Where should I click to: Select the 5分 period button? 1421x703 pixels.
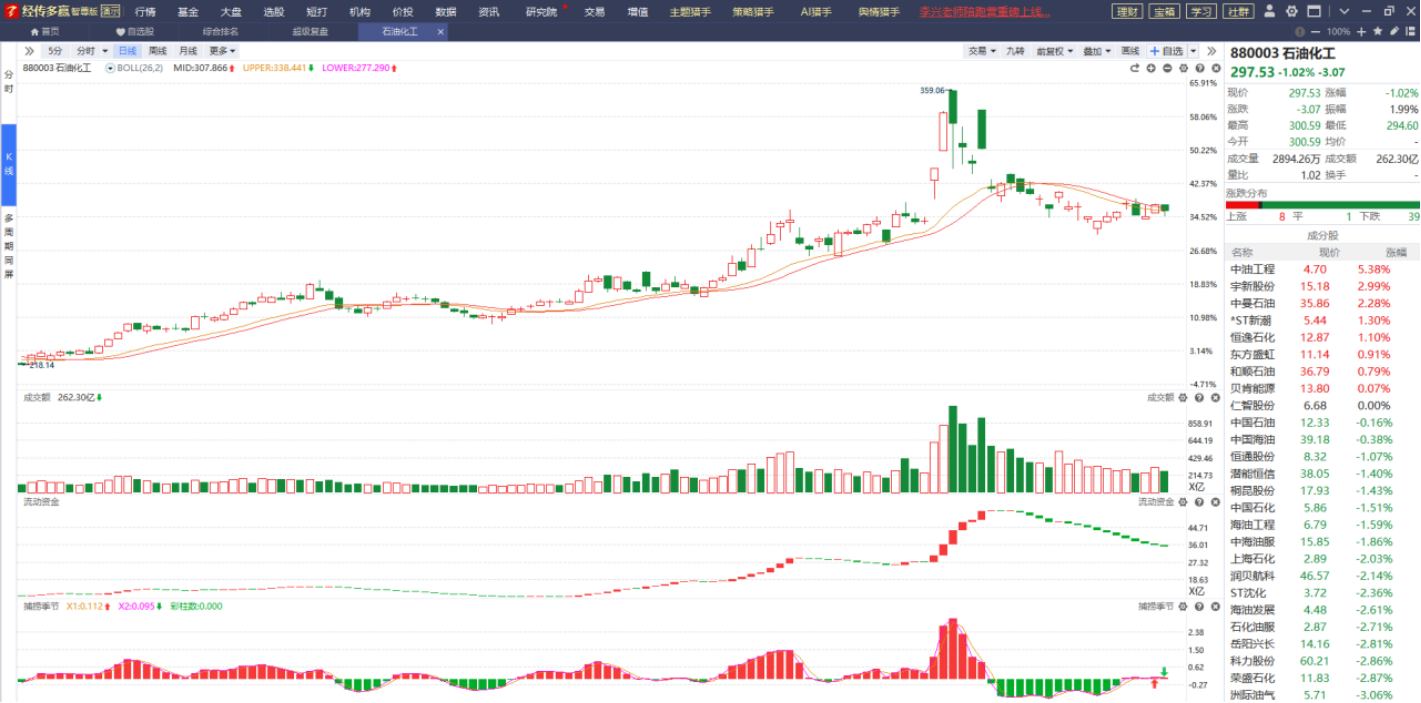click(x=54, y=51)
